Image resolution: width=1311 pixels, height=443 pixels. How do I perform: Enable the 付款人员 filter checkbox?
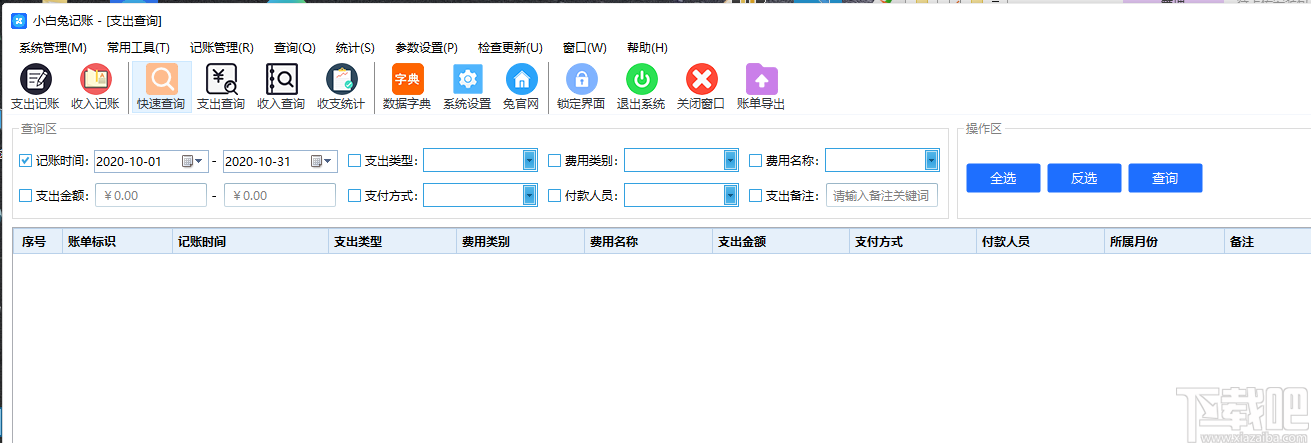coord(555,195)
